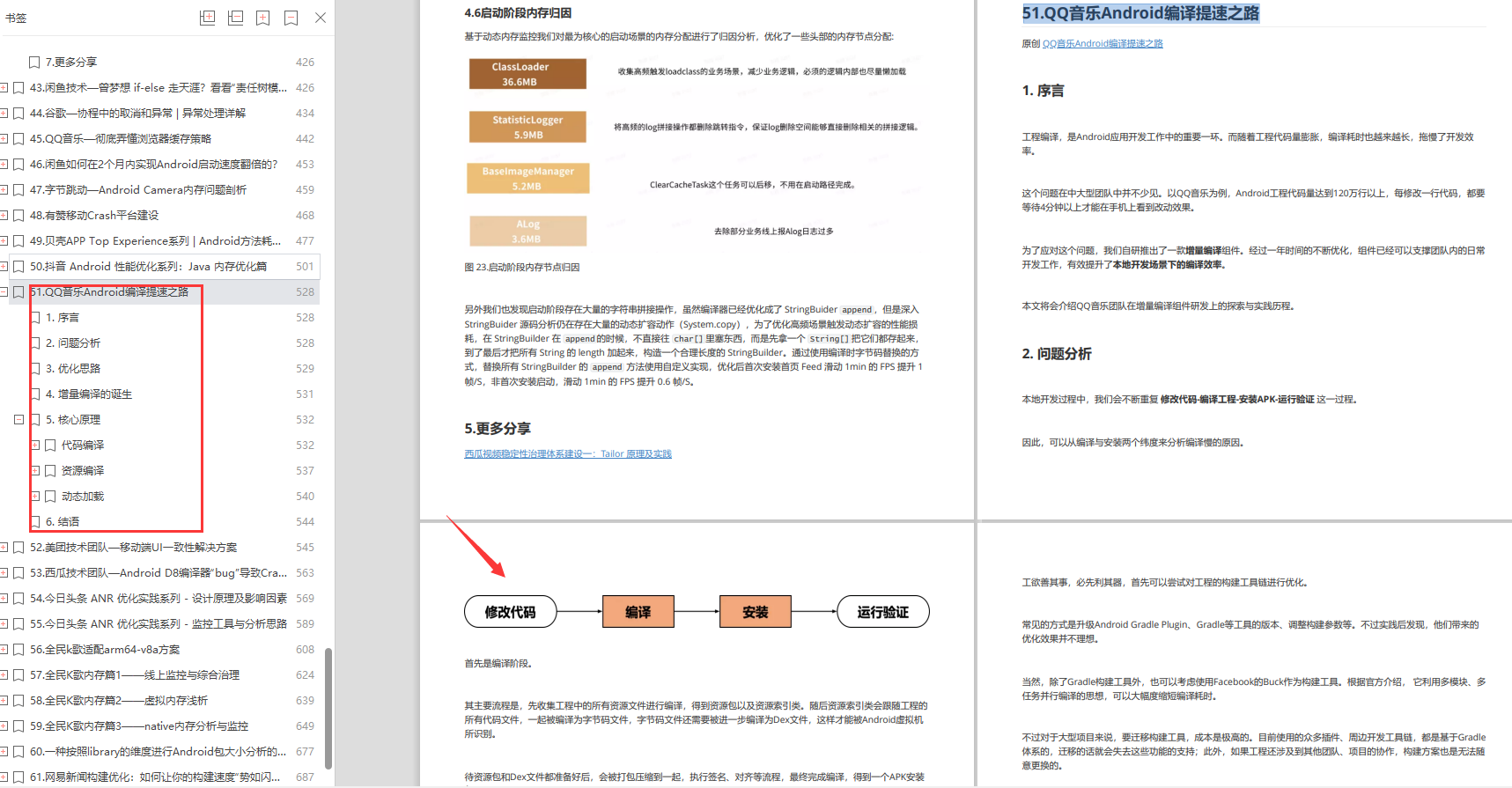The width and height of the screenshot is (1512, 788).
Task: Click the bookmark icon beside 48.有赞移动Crash平台建设
Action: click(18, 216)
